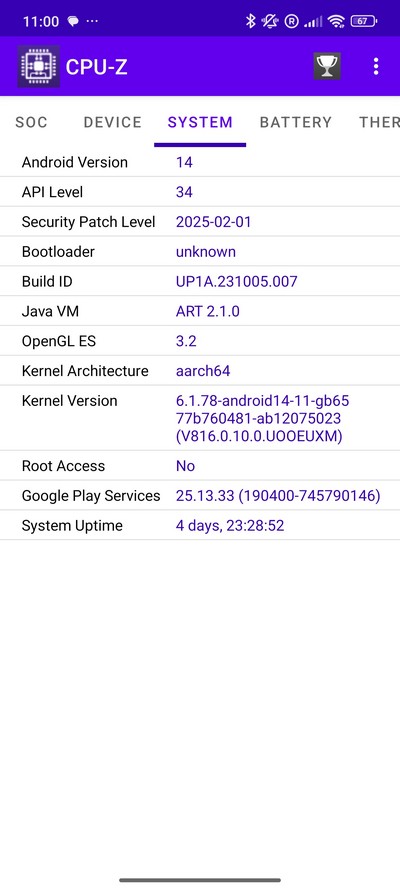
Task: Tap the Wi-Fi signal icon
Action: [x=337, y=22]
